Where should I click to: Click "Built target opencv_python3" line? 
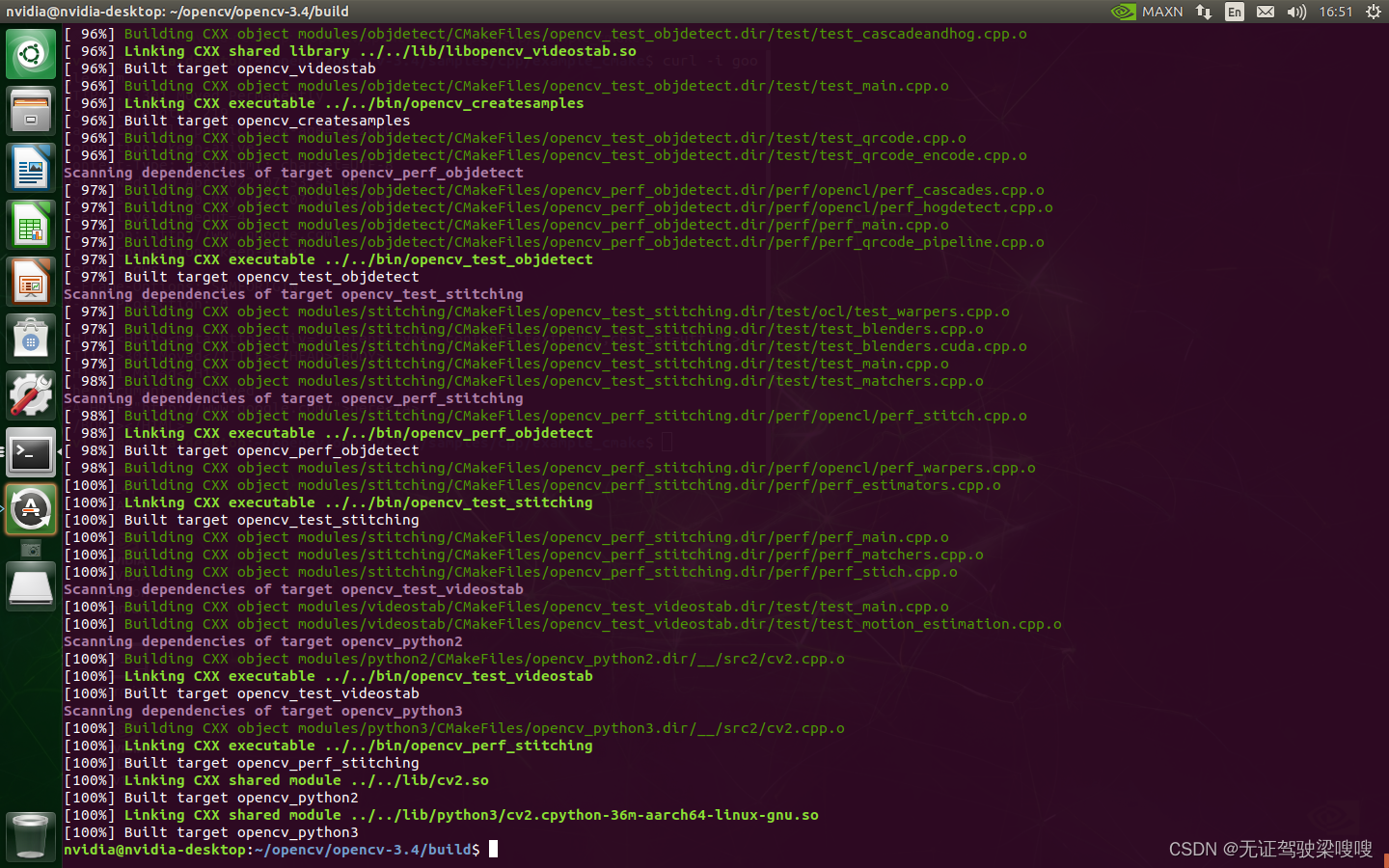pos(211,832)
